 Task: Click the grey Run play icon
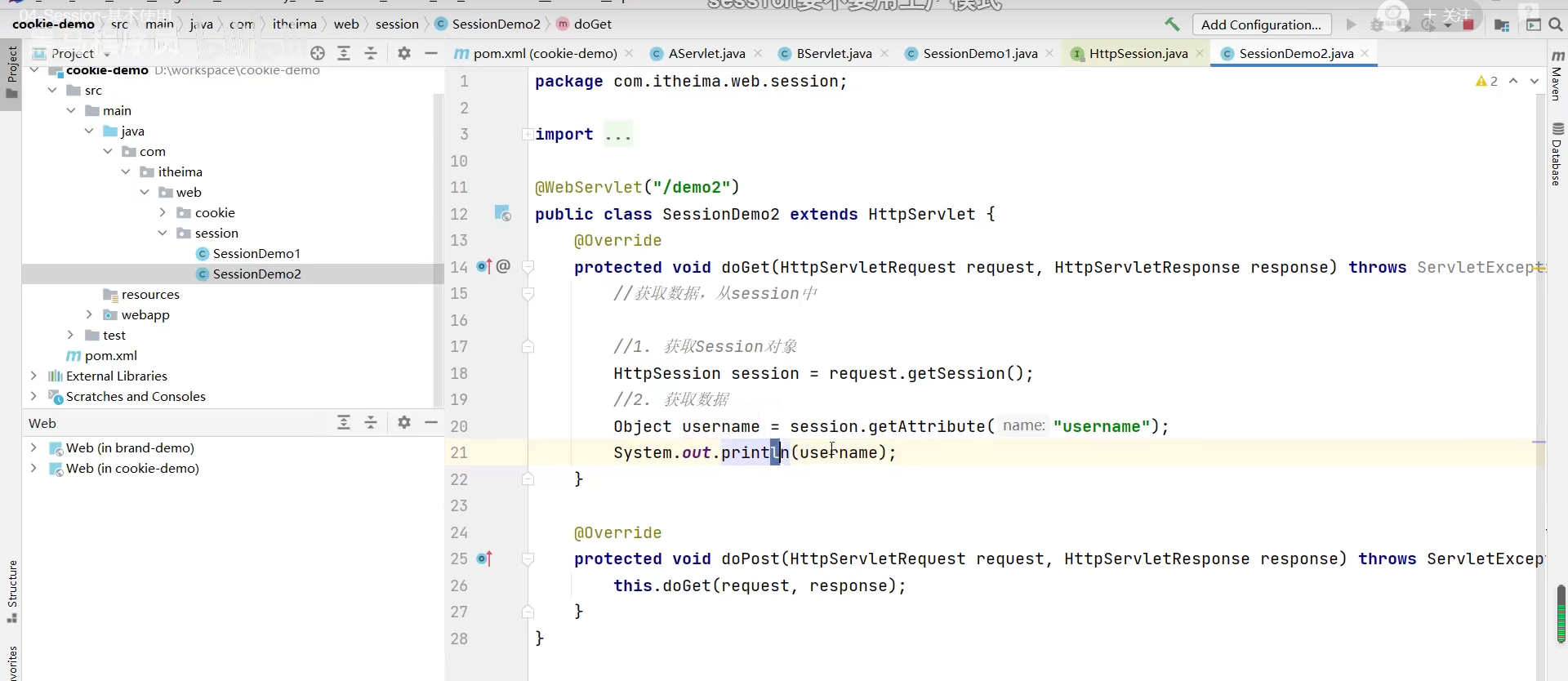(x=1352, y=24)
